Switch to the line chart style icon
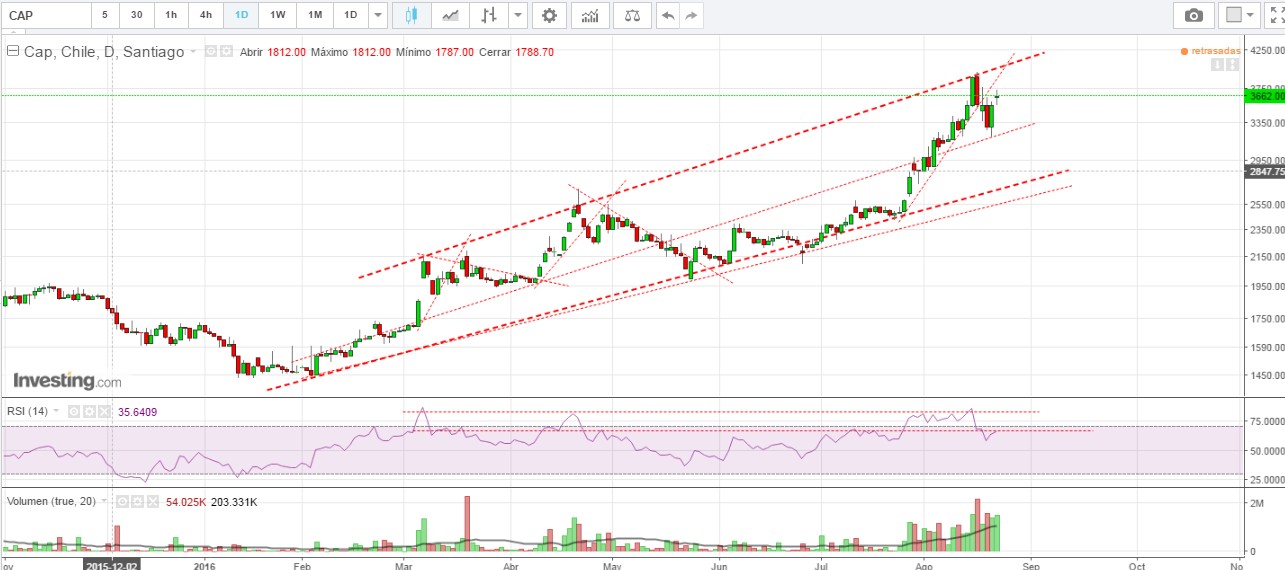This screenshot has height=570, width=1285. coord(451,15)
